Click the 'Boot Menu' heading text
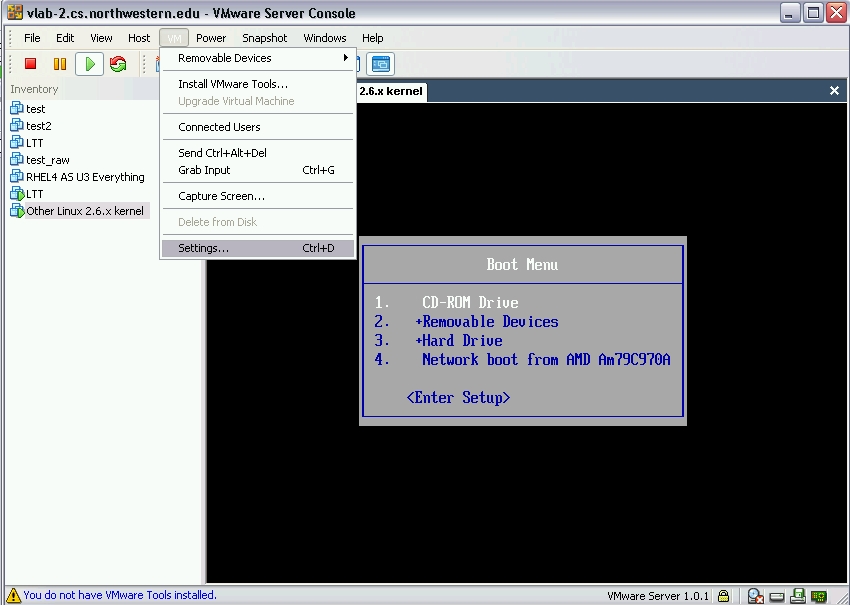850x605 pixels. 522,265
